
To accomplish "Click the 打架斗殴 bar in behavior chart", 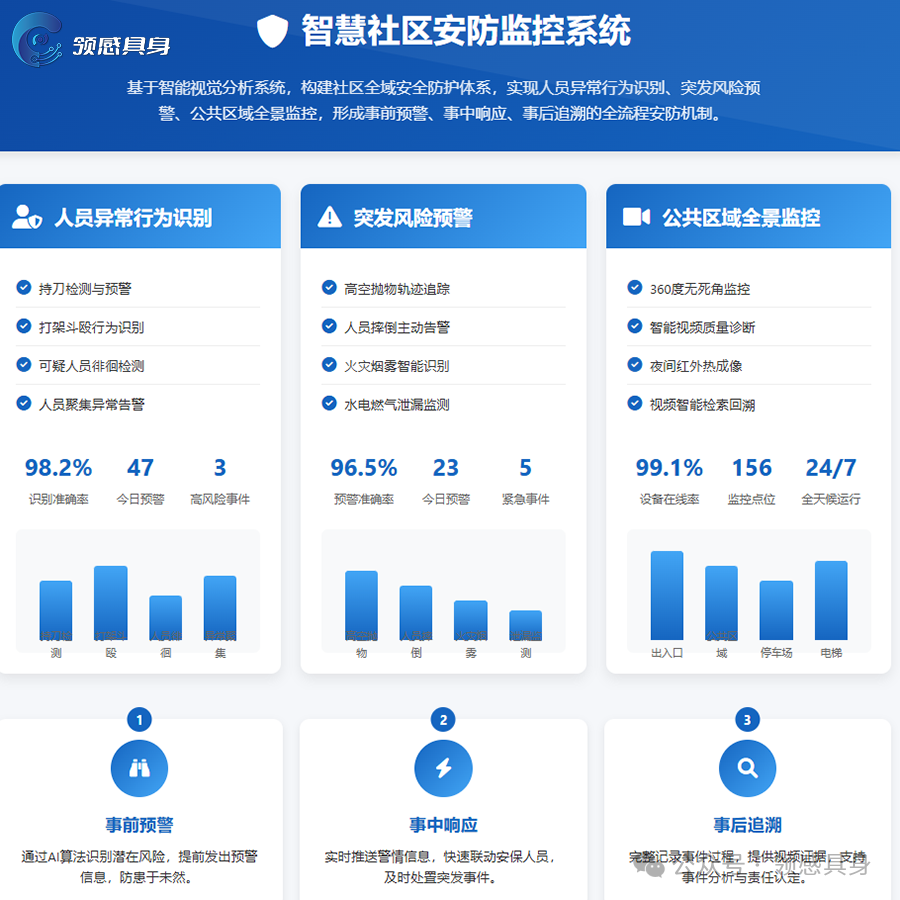I will (111, 603).
